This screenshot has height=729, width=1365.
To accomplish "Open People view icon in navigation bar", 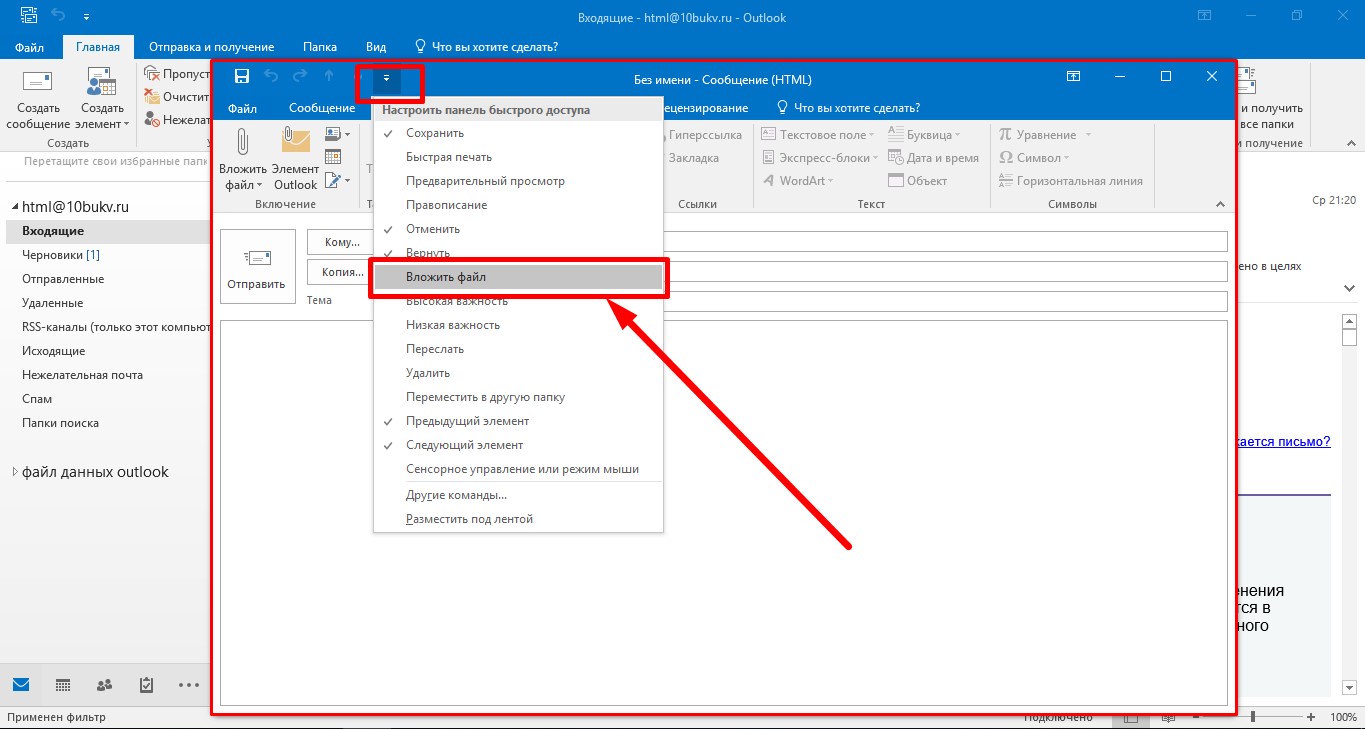I will (x=104, y=685).
